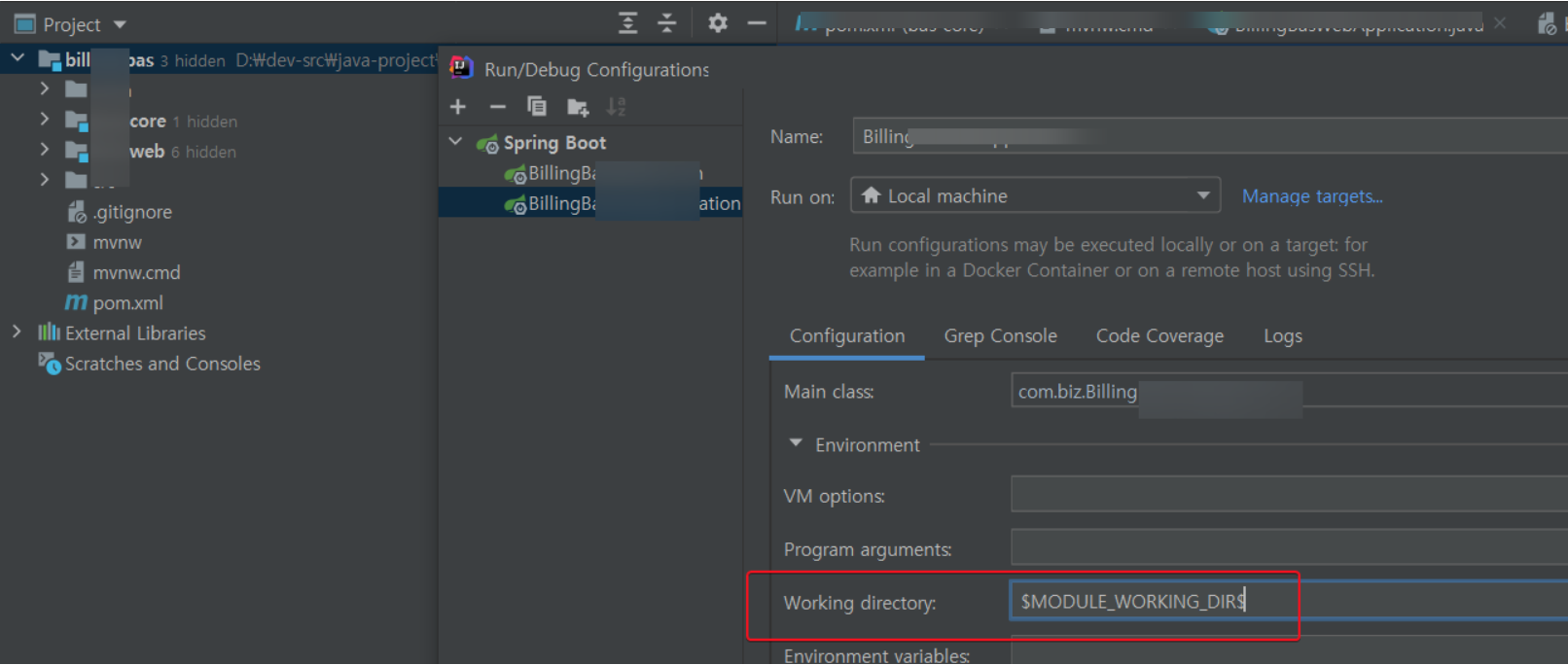Open the Manage targets link
This screenshot has height=665, width=1568.
tap(1312, 196)
